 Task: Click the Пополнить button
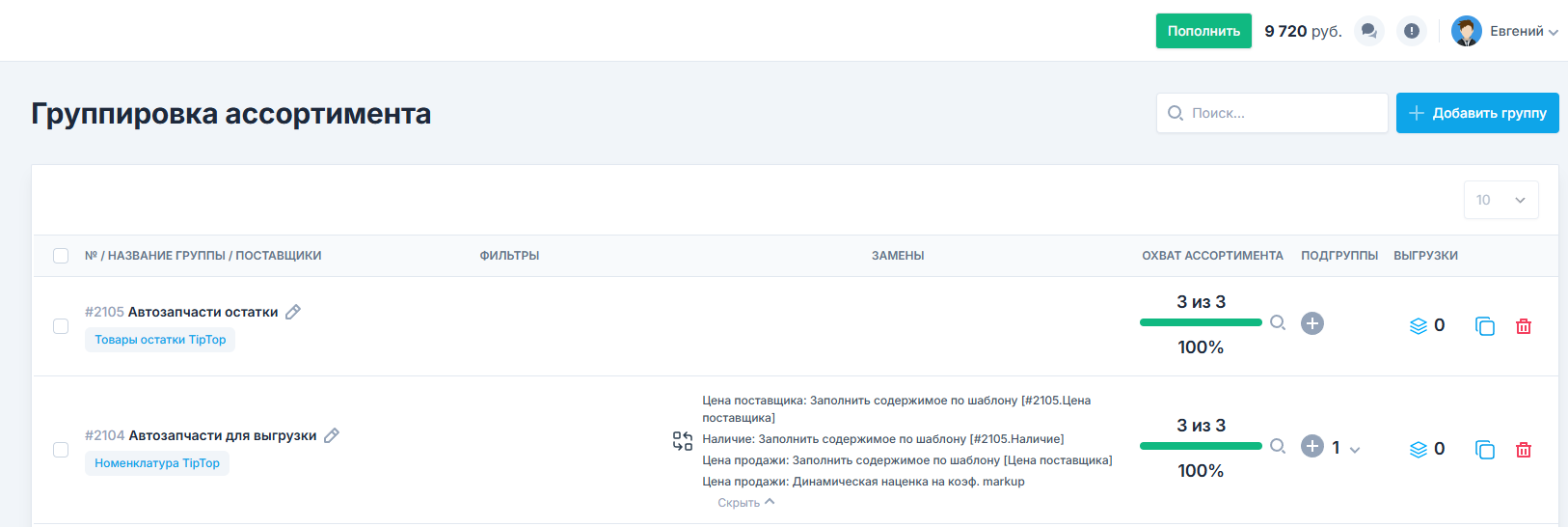[1203, 31]
